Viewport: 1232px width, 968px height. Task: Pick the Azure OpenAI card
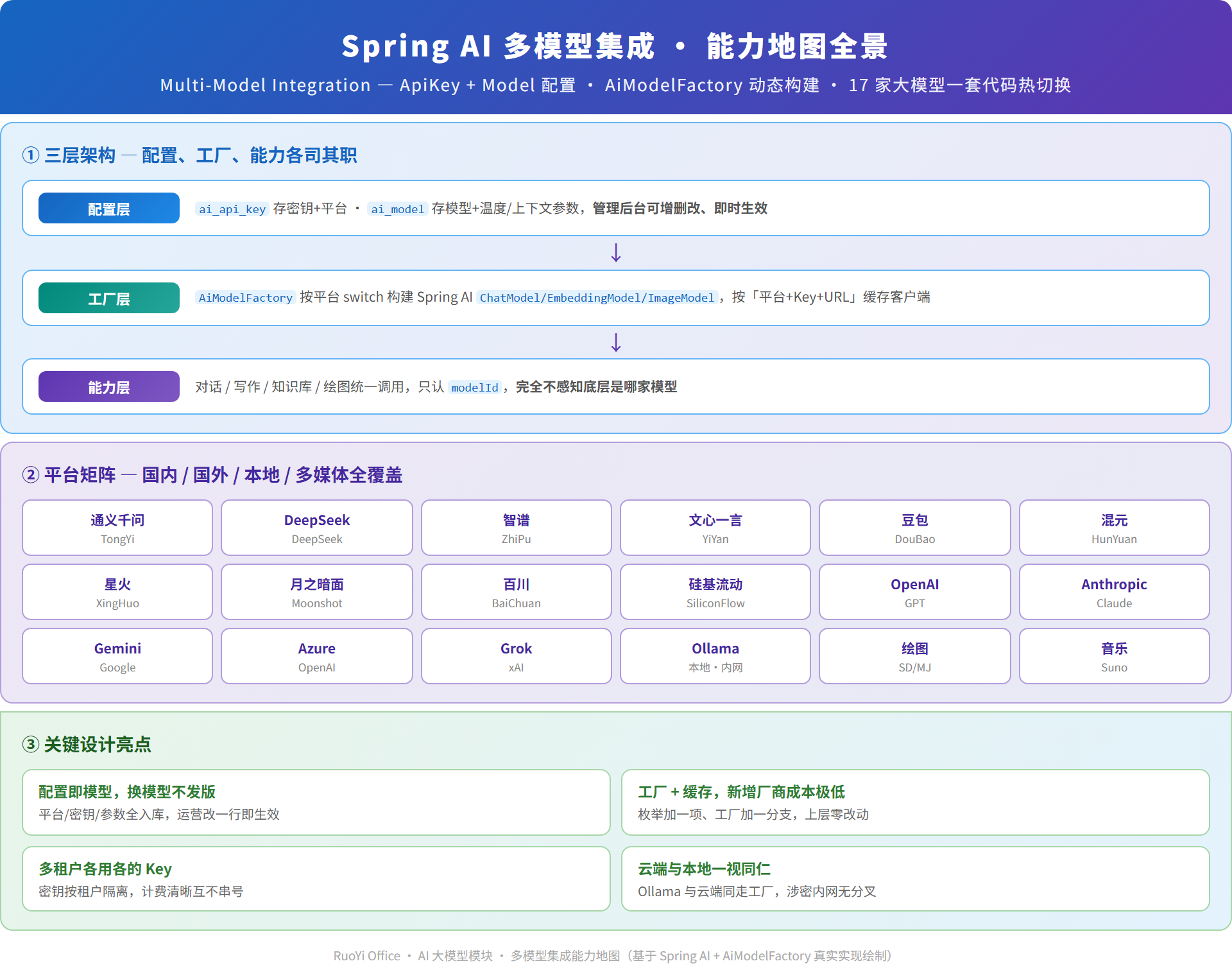coord(317,656)
